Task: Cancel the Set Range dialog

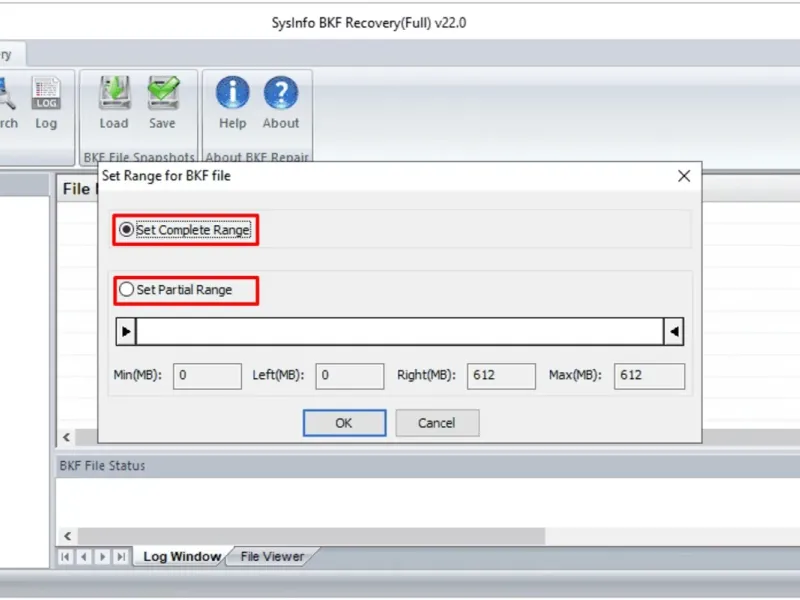Action: pyautogui.click(x=437, y=423)
